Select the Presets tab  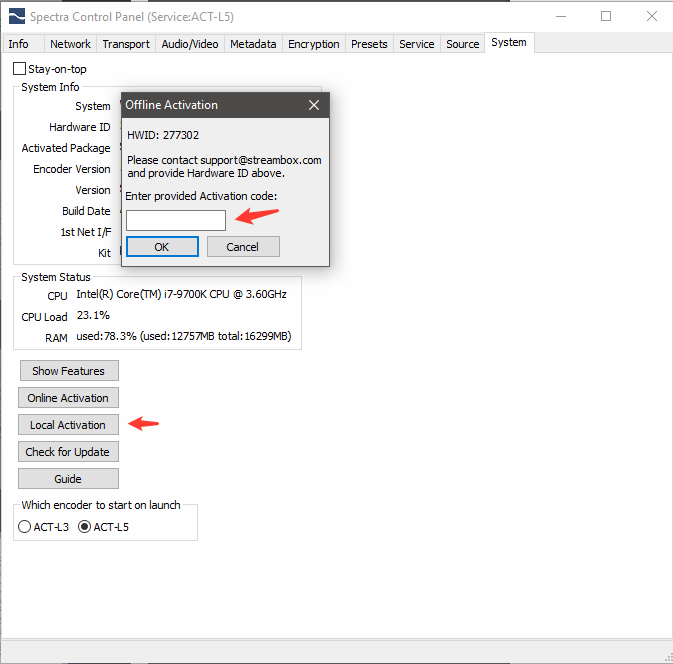(x=370, y=44)
